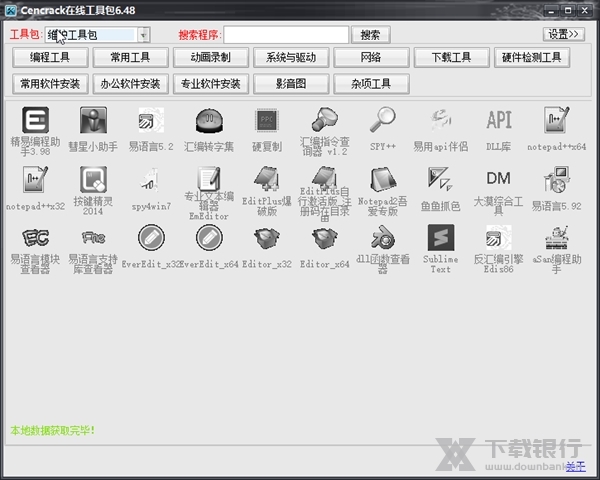Open 精易编程助手3.98 icon

coord(35,120)
